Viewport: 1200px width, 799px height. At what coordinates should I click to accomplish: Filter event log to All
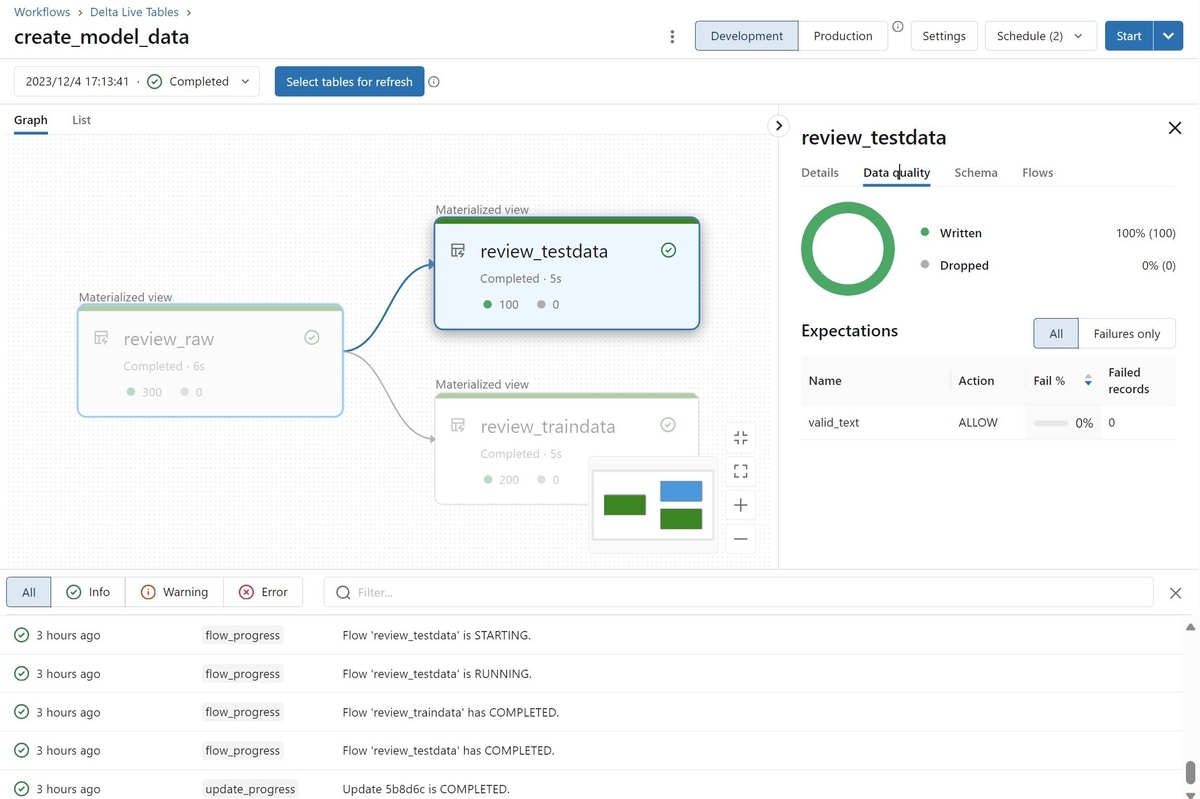click(x=29, y=592)
